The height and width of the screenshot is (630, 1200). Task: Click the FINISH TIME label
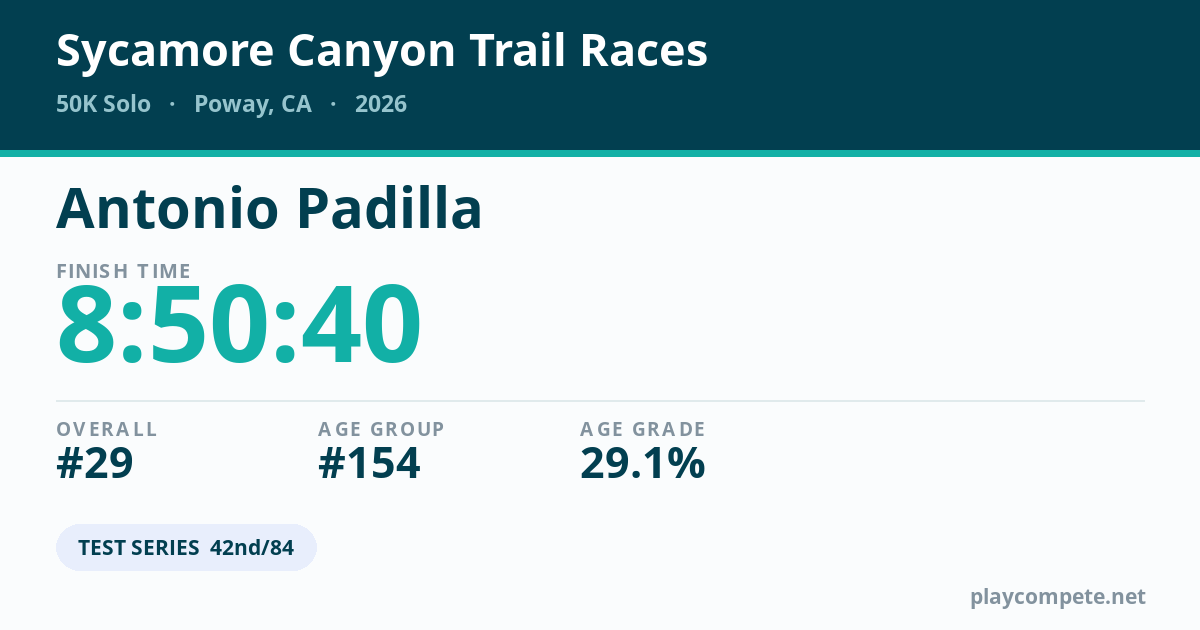124,271
